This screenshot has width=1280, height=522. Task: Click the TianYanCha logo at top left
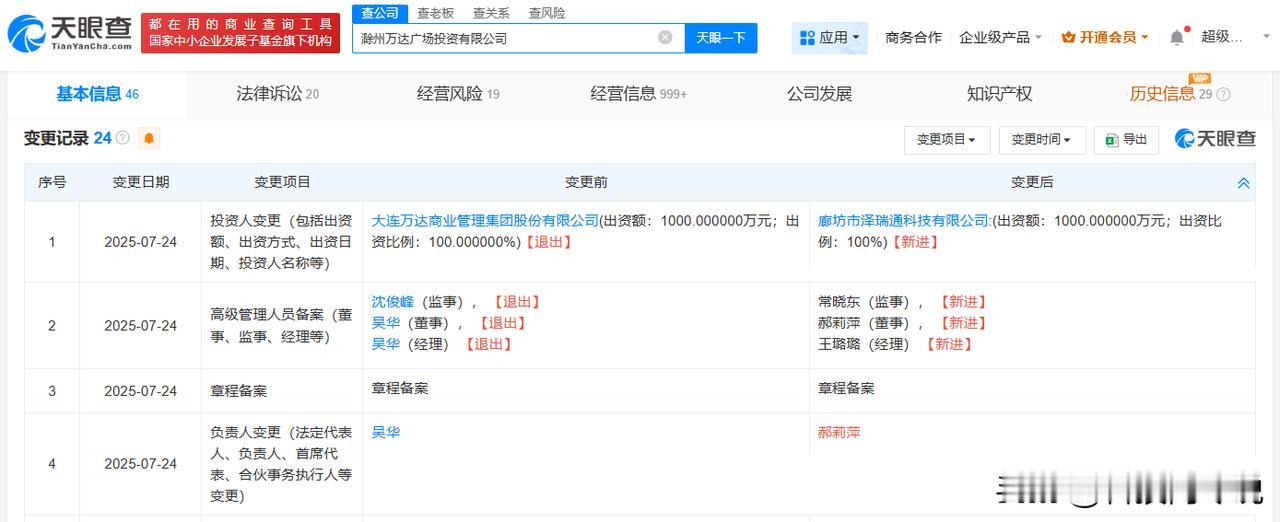(70, 34)
